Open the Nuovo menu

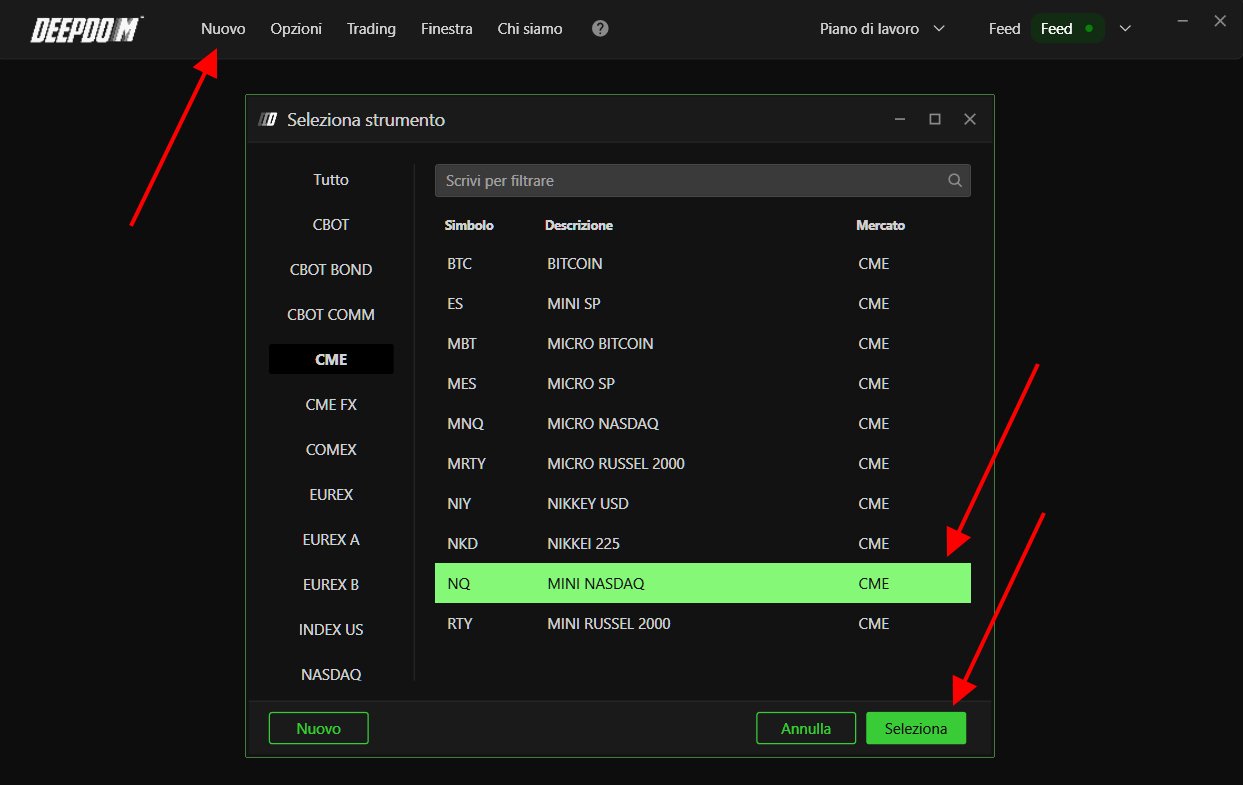(223, 29)
